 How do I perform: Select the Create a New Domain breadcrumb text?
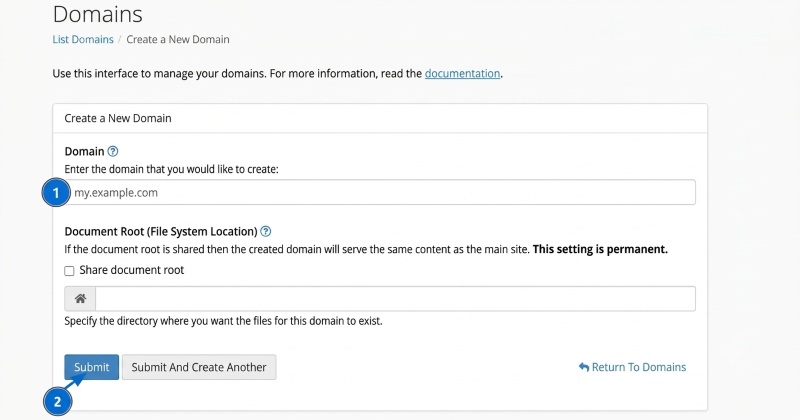[178, 39]
